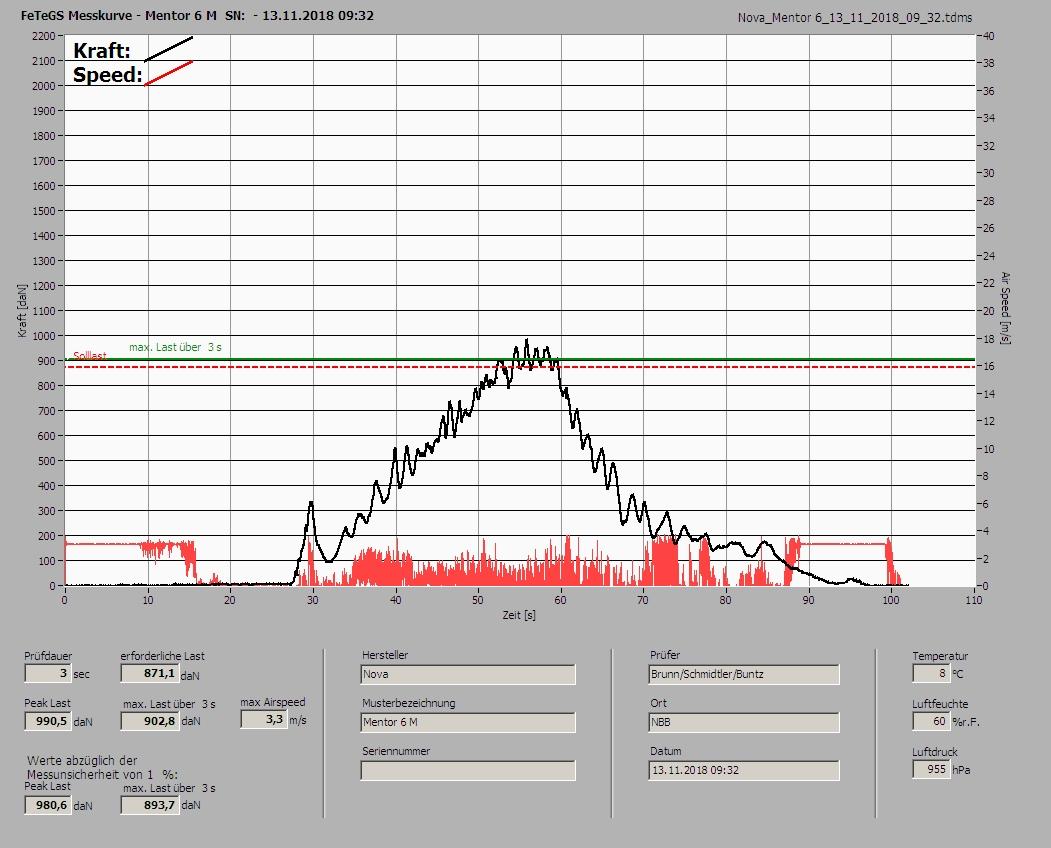Select the Ort field showing NBB

744,722
